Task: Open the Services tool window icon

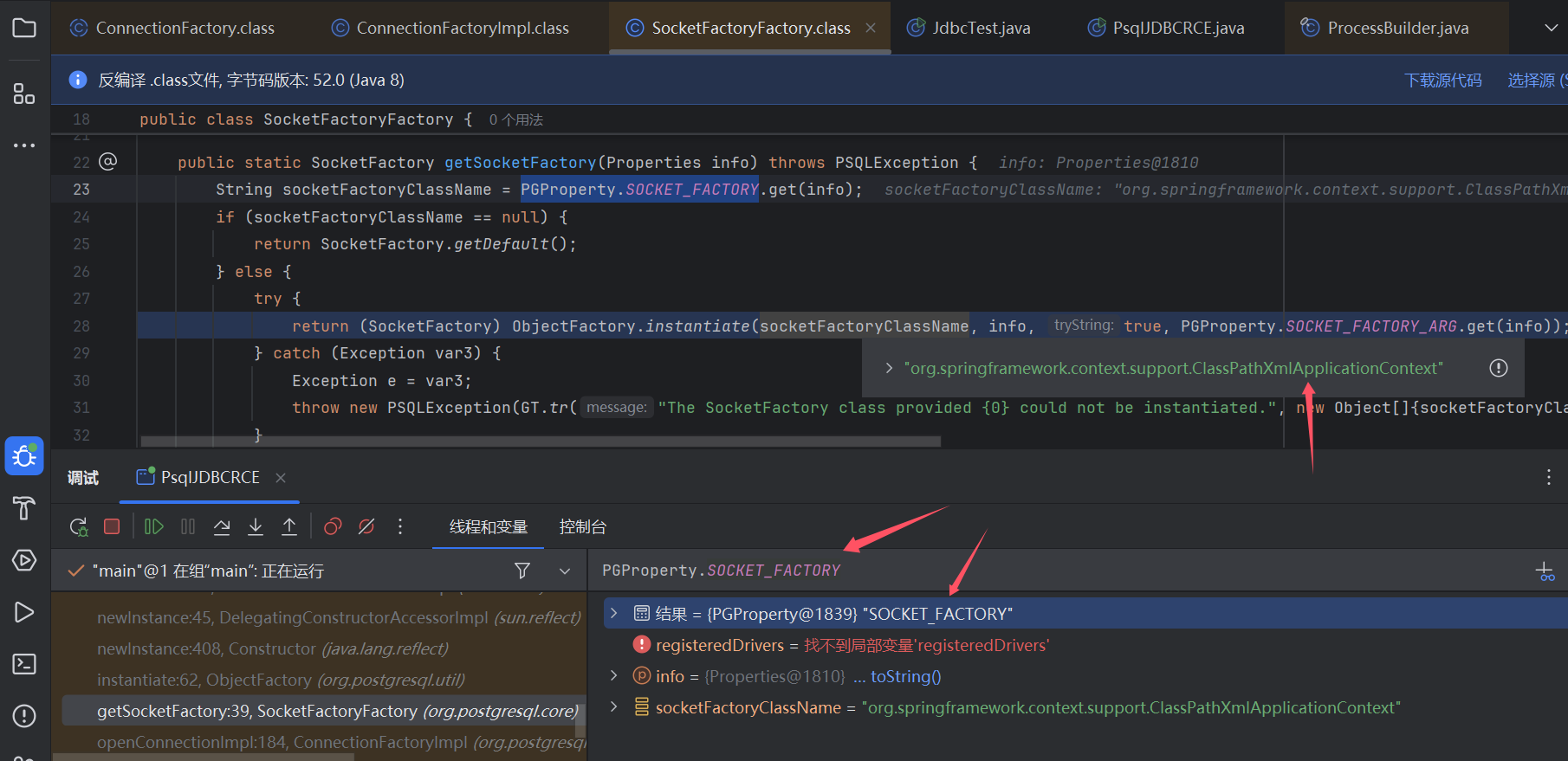Action: [x=24, y=560]
